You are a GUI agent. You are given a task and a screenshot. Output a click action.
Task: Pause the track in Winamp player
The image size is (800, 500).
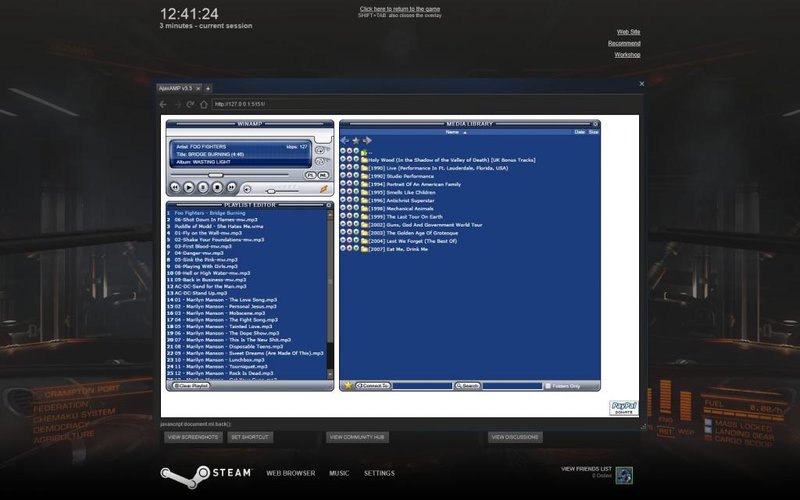point(203,188)
